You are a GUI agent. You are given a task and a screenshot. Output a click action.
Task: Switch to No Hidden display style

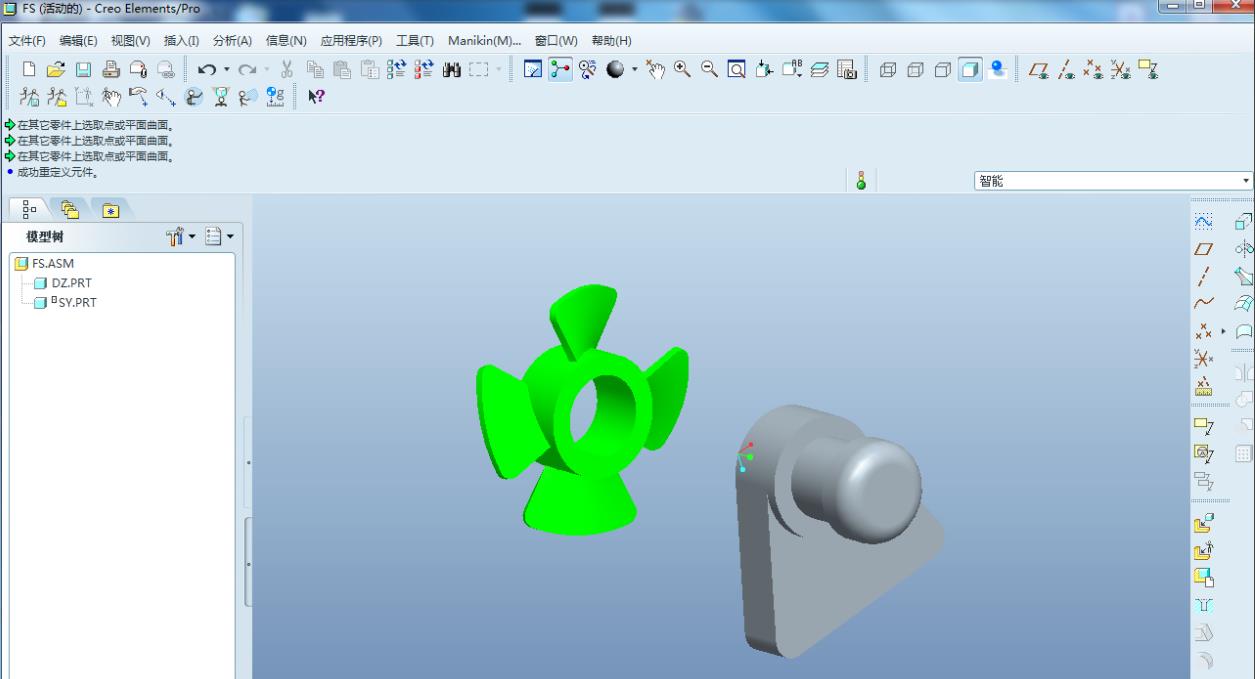(942, 70)
